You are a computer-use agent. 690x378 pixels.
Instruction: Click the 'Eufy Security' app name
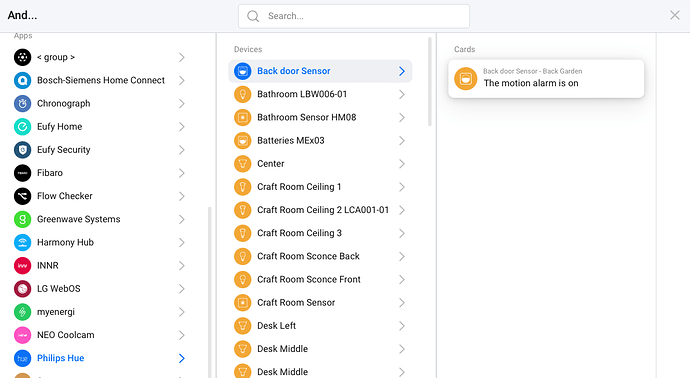point(64,150)
